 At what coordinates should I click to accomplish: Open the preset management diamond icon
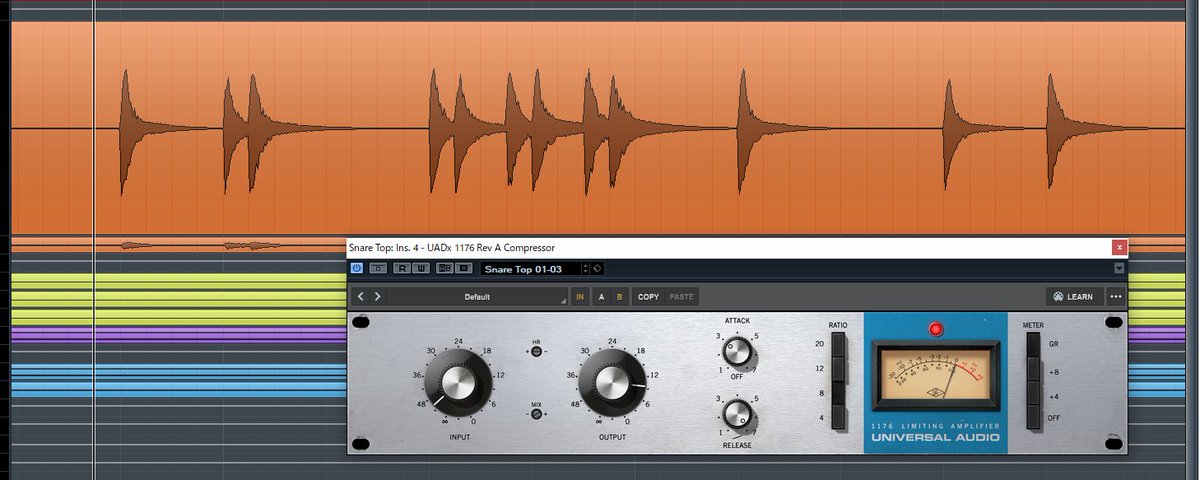(597, 269)
